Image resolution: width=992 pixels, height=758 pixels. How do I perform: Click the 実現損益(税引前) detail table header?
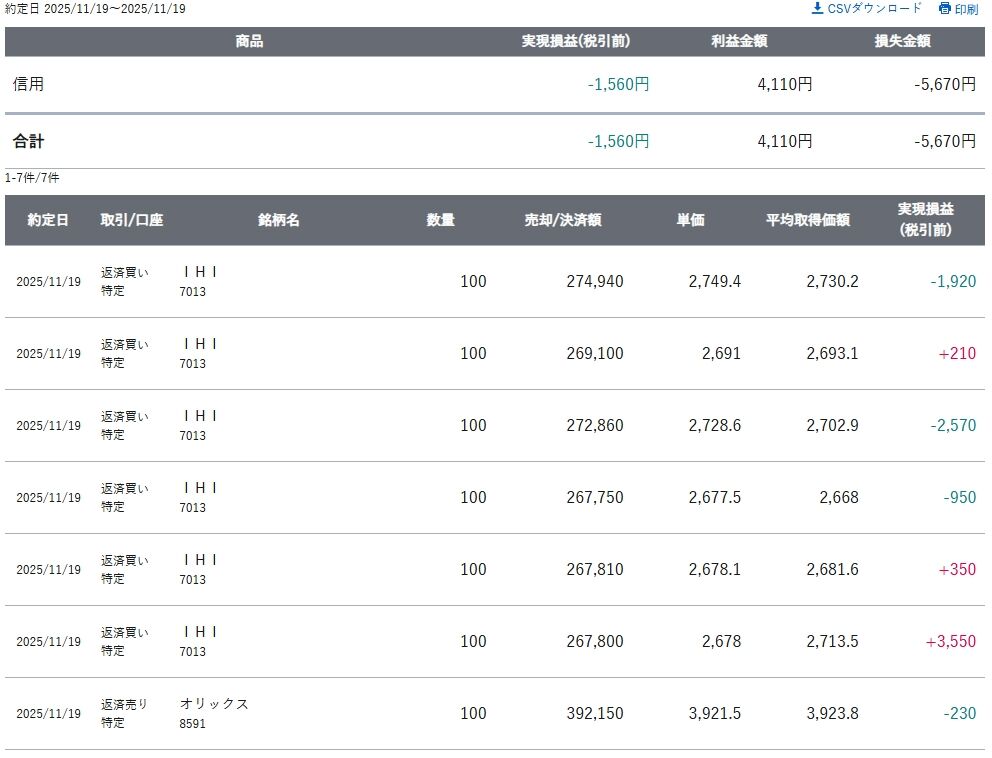(x=925, y=220)
